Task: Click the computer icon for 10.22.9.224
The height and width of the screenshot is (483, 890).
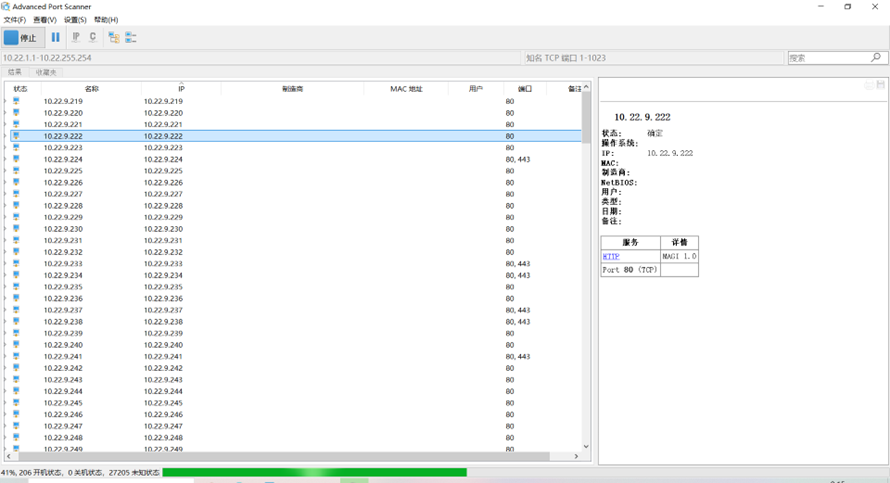Action: [16, 159]
